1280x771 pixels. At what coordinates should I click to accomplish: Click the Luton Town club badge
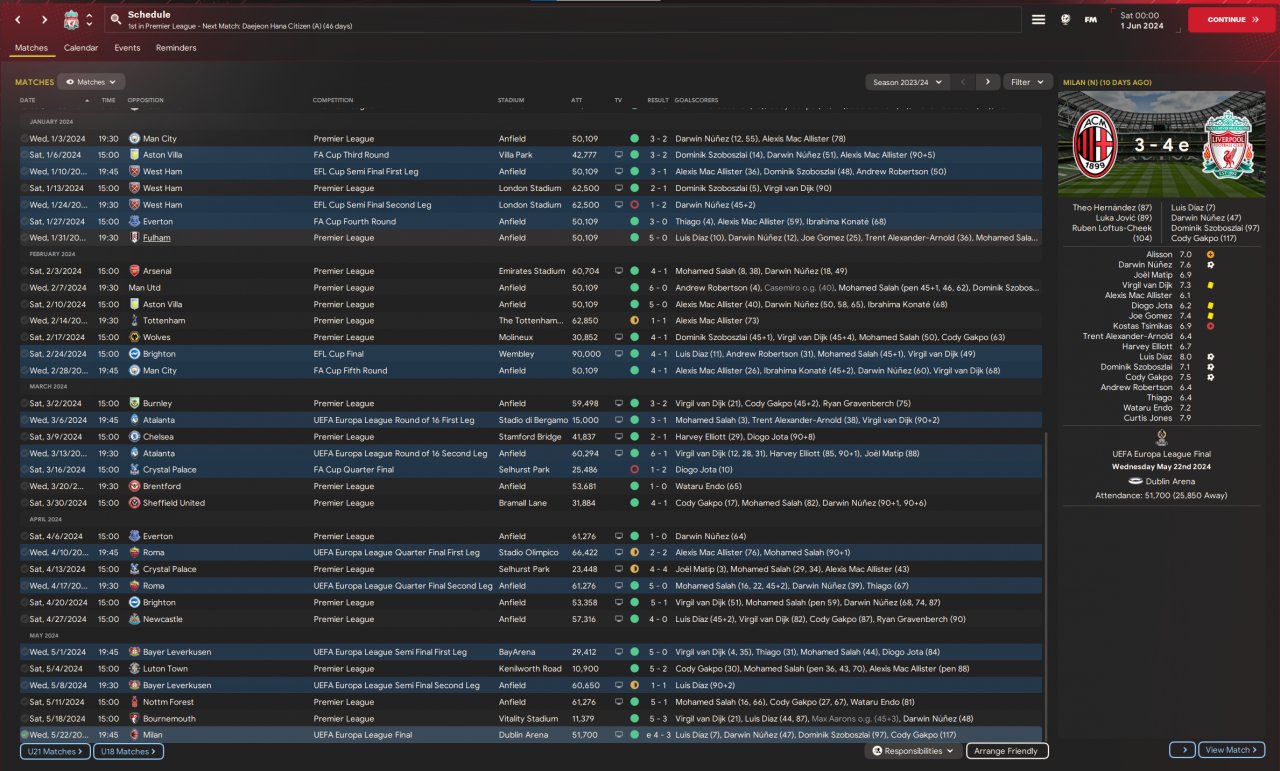pos(135,669)
